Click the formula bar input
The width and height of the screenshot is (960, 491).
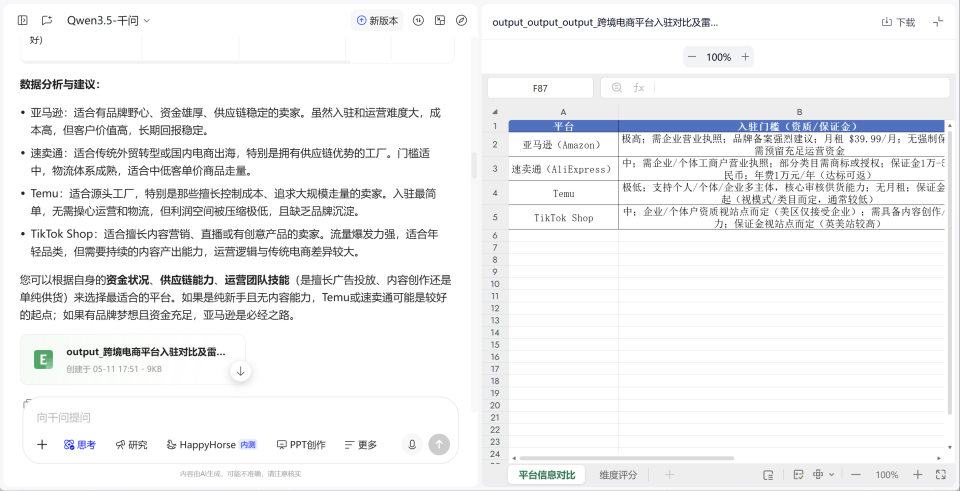801,88
